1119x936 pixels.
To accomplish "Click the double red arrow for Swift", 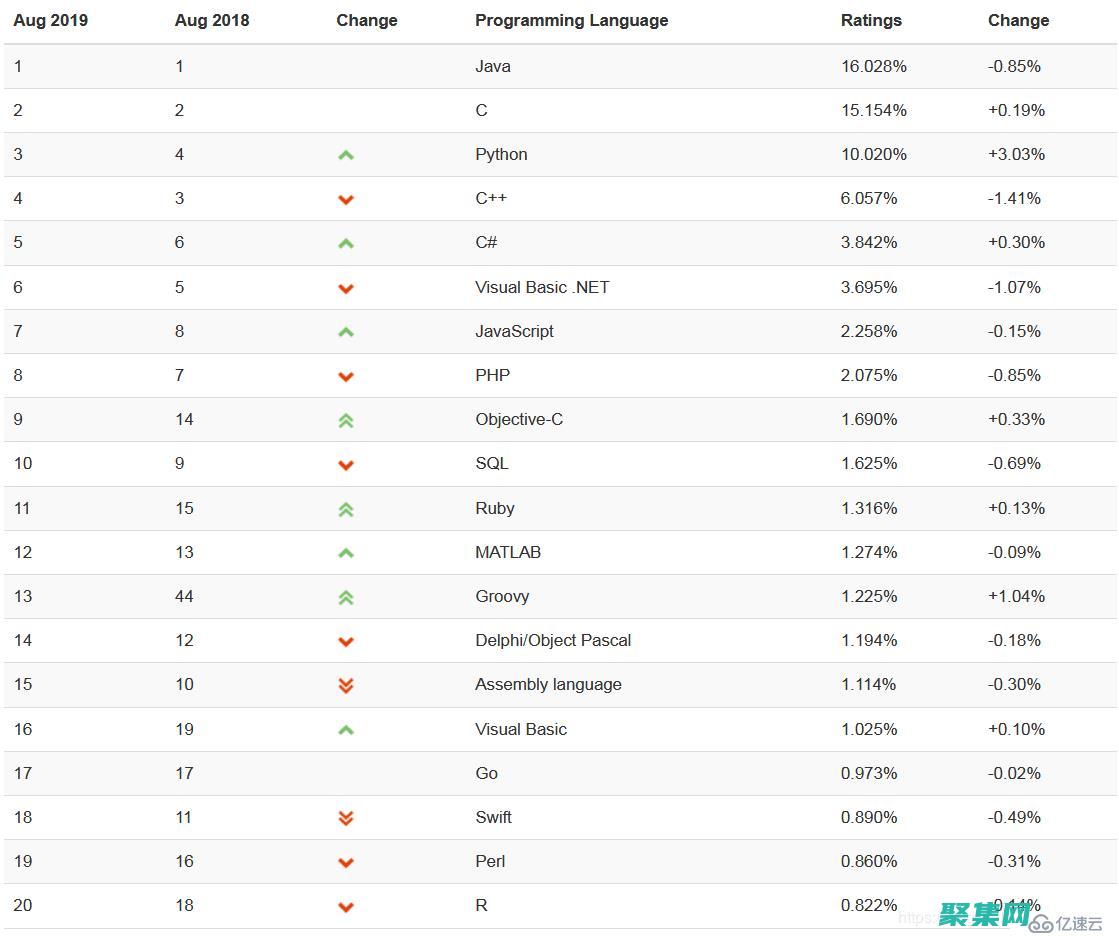I will click(346, 818).
